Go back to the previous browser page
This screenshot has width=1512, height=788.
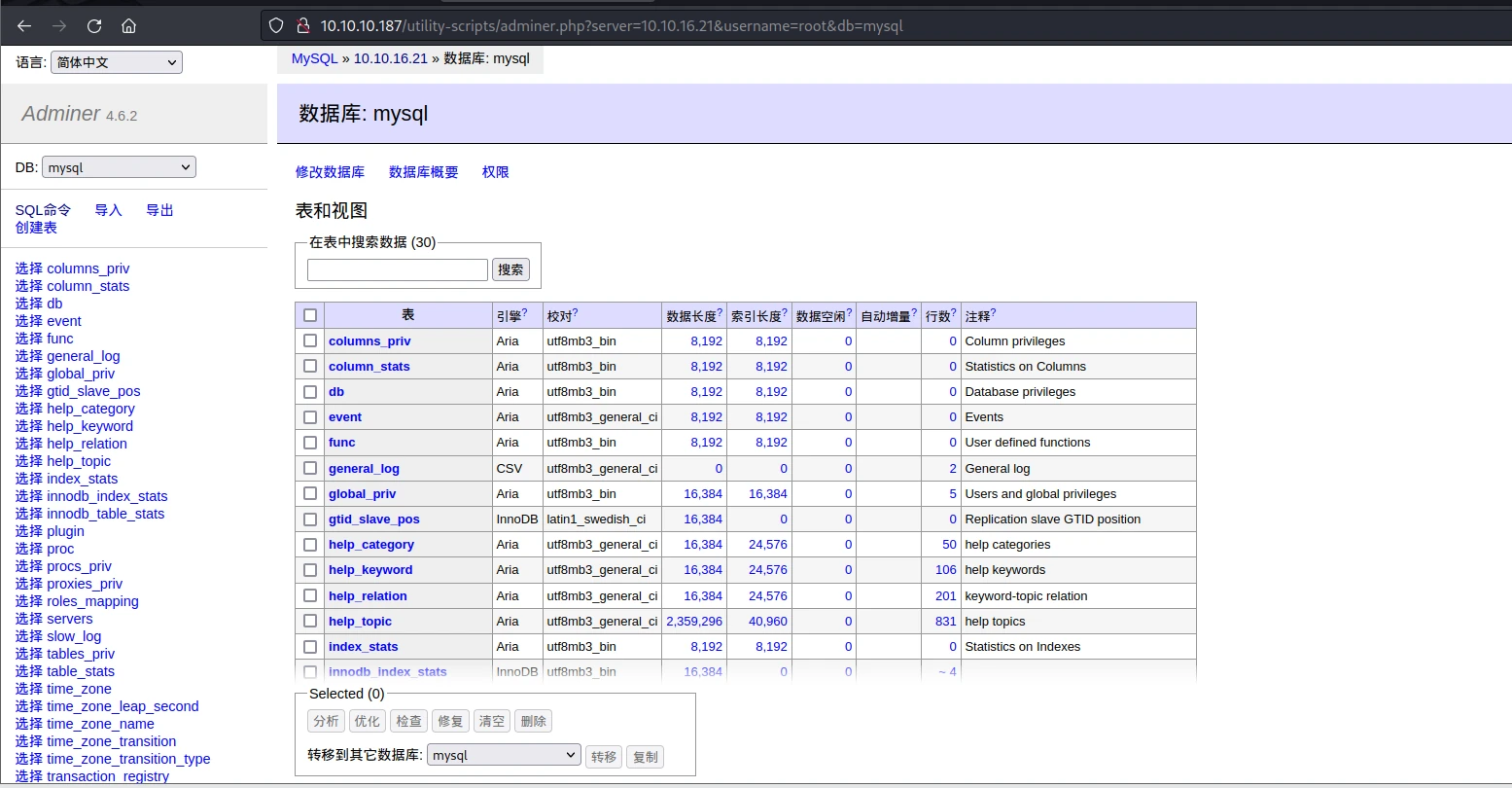coord(24,25)
